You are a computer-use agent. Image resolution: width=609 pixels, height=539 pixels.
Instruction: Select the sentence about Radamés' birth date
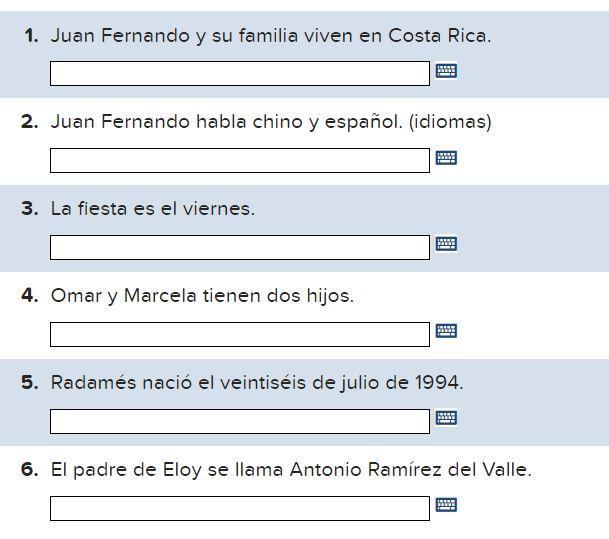[x=257, y=383]
